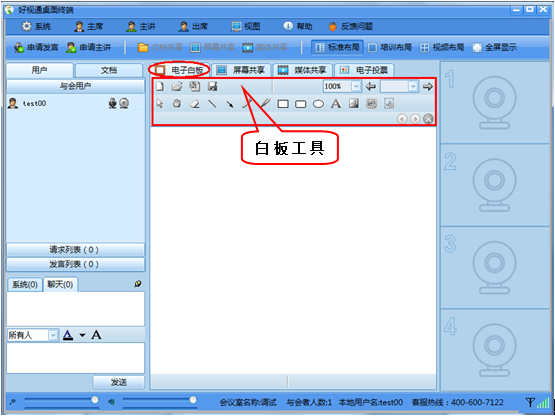Select the arrow line tool
Screen dimensions: 555x417
tap(230, 104)
